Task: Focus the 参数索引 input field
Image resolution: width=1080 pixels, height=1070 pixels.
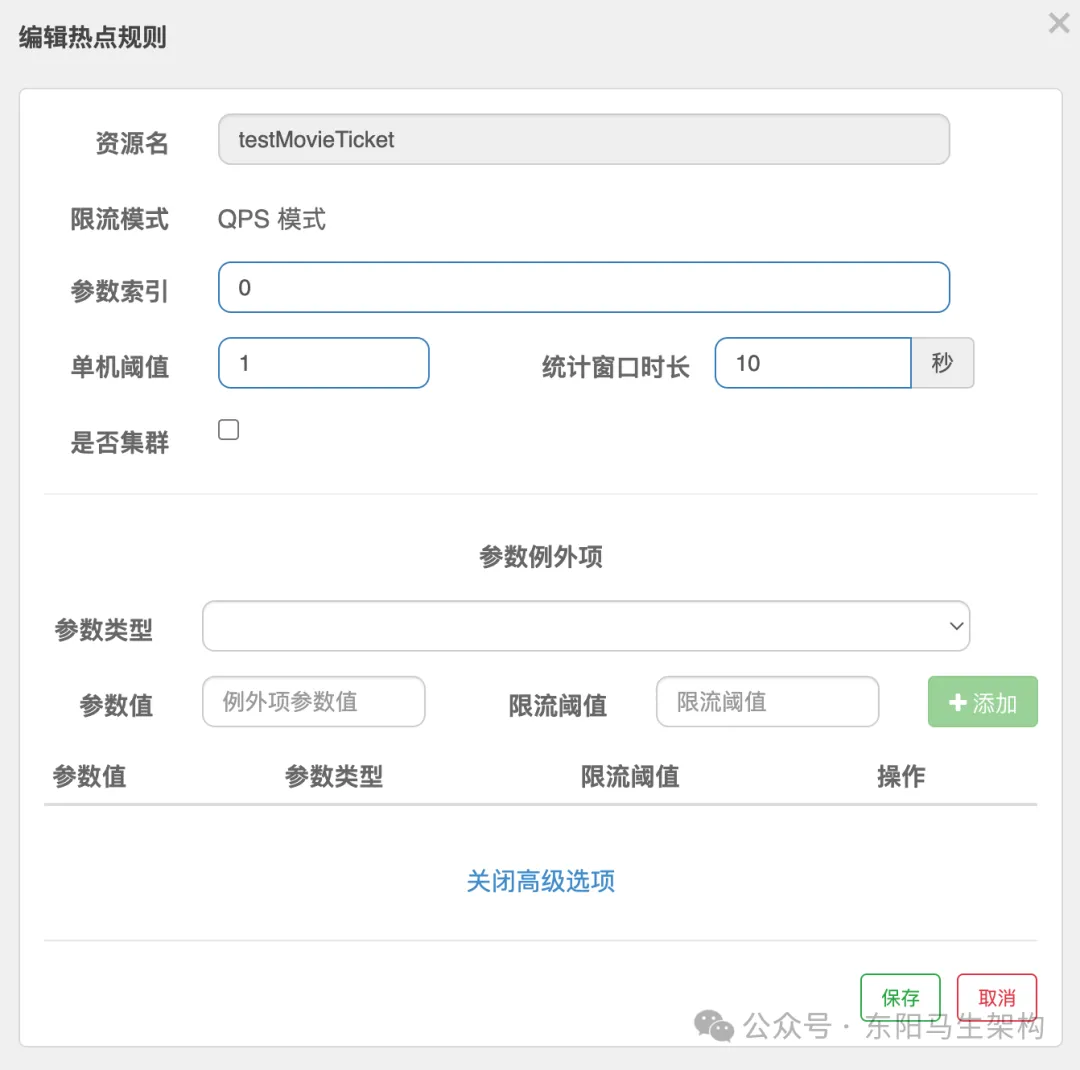Action: pyautogui.click(x=583, y=288)
